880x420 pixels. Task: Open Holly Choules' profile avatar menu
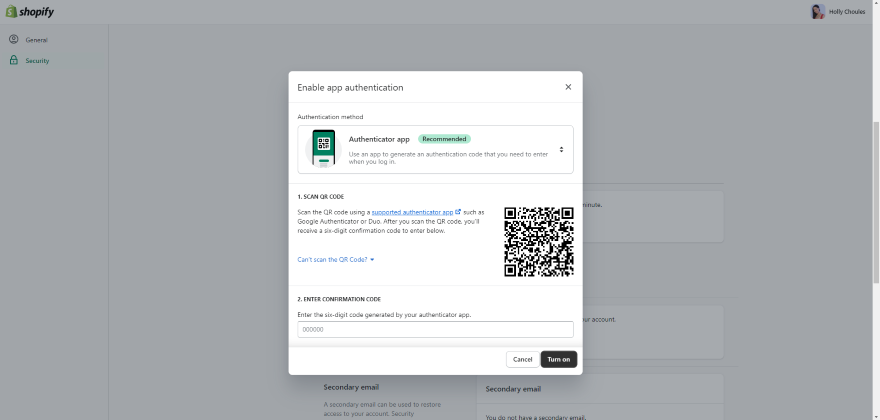(818, 12)
